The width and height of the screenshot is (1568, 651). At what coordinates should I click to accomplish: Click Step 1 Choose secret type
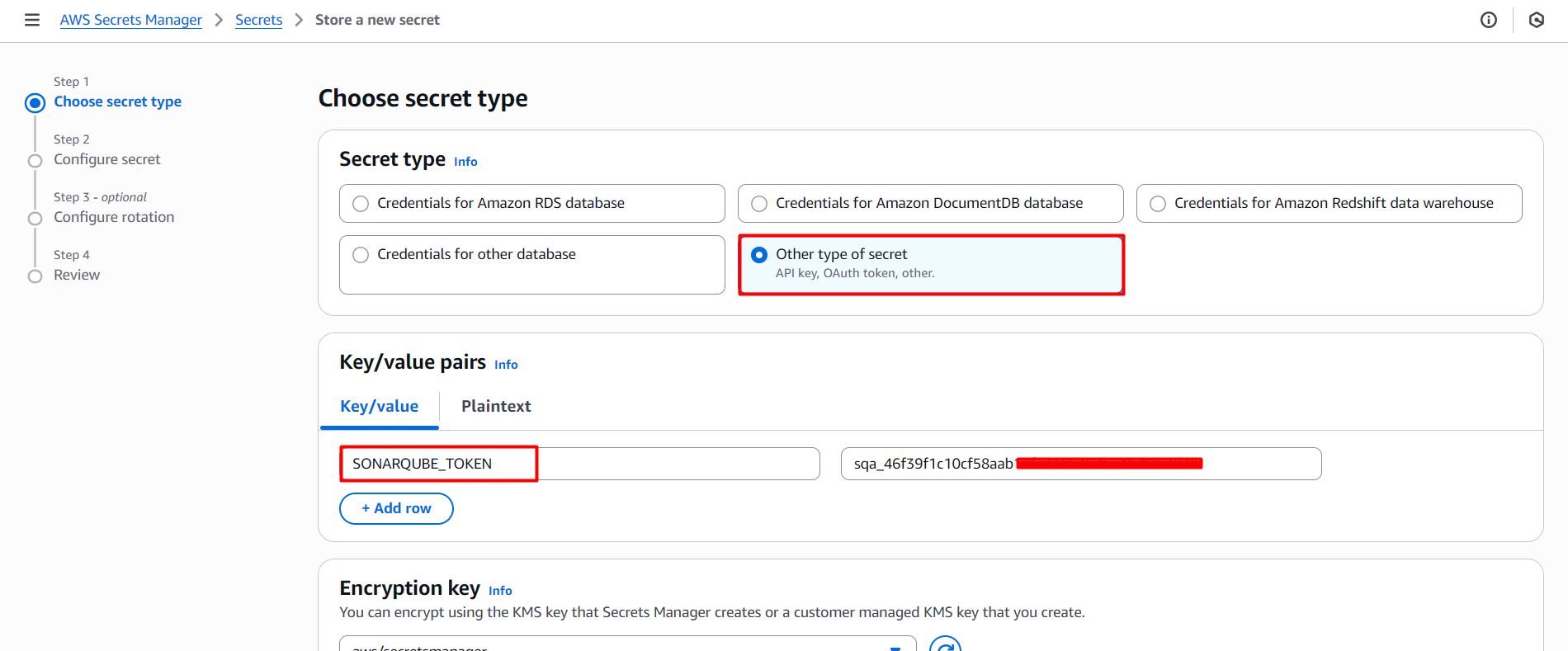click(x=118, y=101)
